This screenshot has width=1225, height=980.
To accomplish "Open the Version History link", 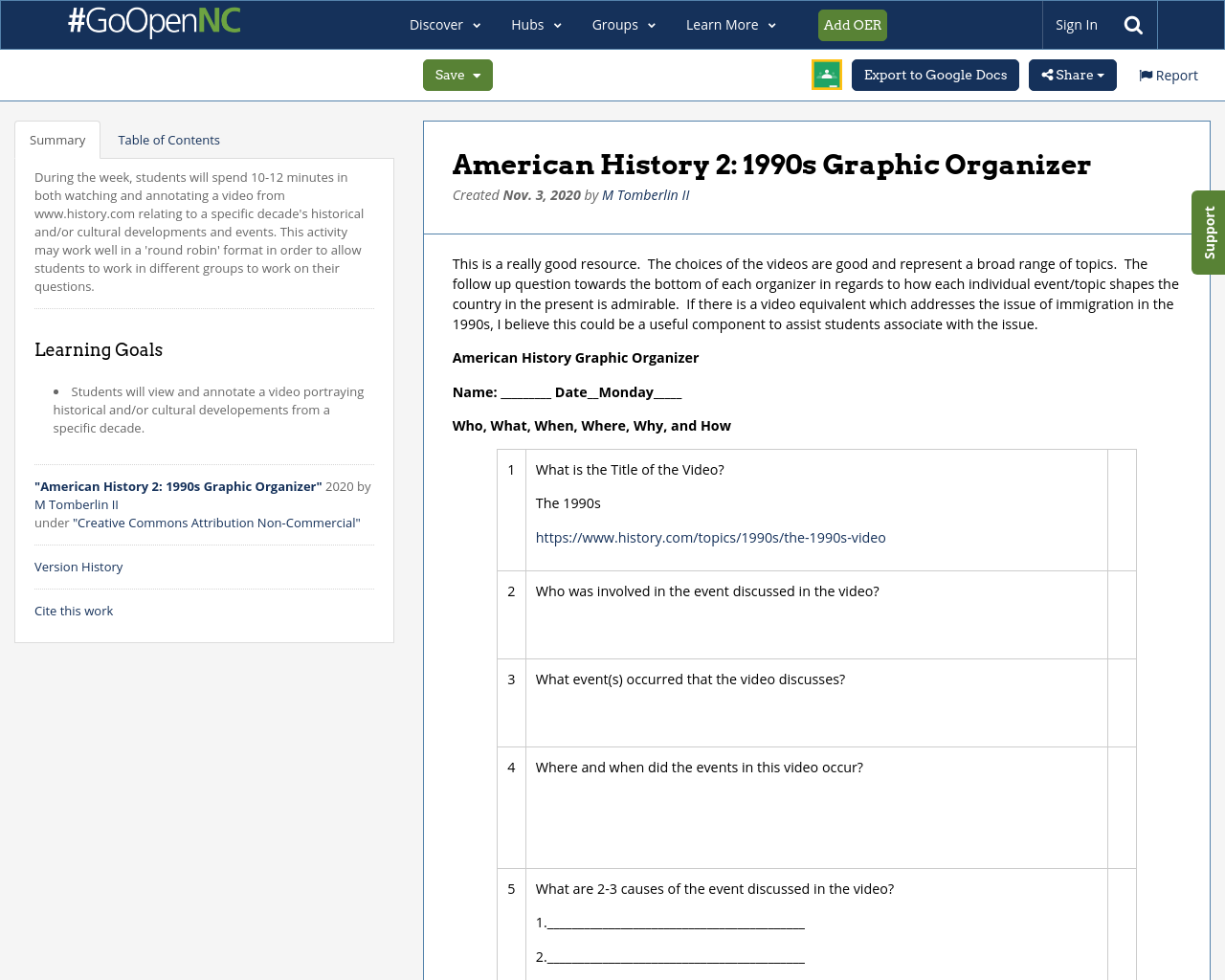I will [78, 567].
